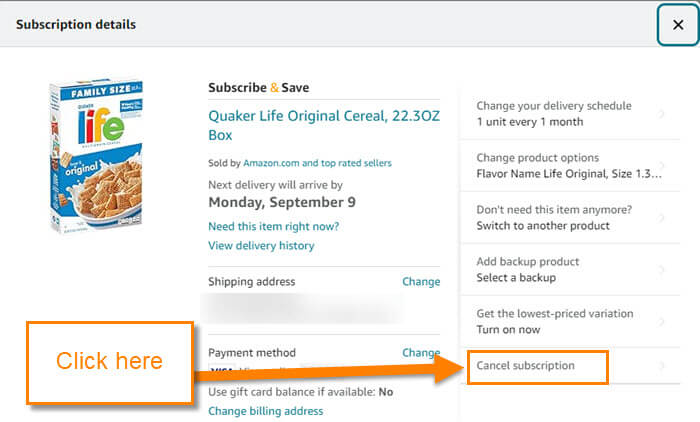Image resolution: width=700 pixels, height=422 pixels.
Task: Open Amazon.com and top rated sellers link
Action: (317, 163)
